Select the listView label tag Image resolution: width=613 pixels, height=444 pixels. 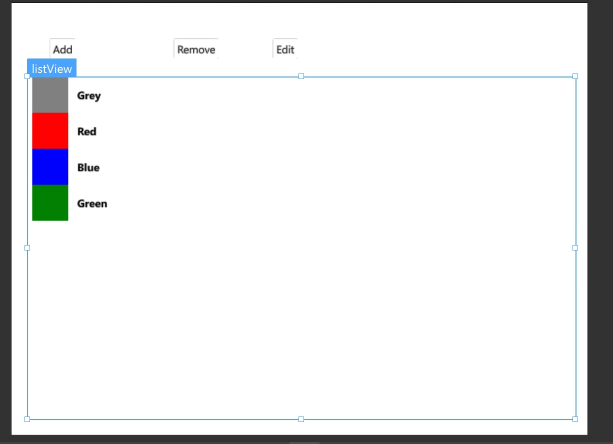pyautogui.click(x=52, y=68)
